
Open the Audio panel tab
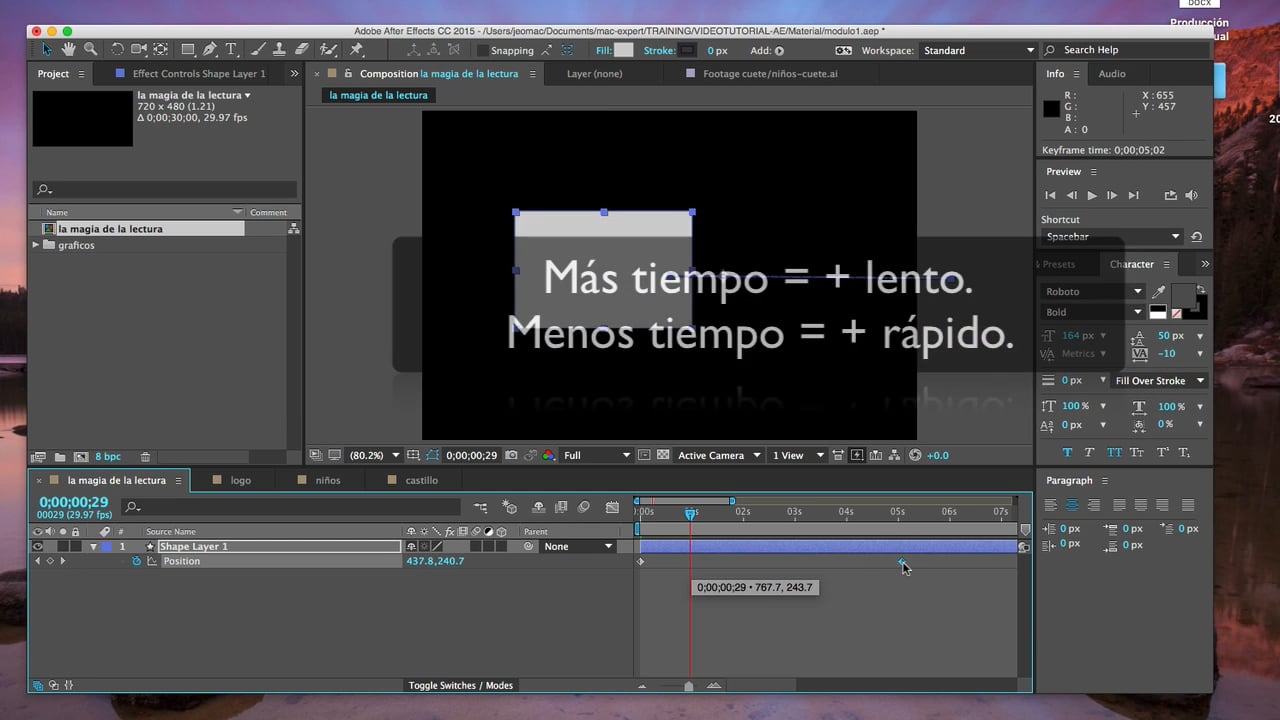pos(1111,74)
